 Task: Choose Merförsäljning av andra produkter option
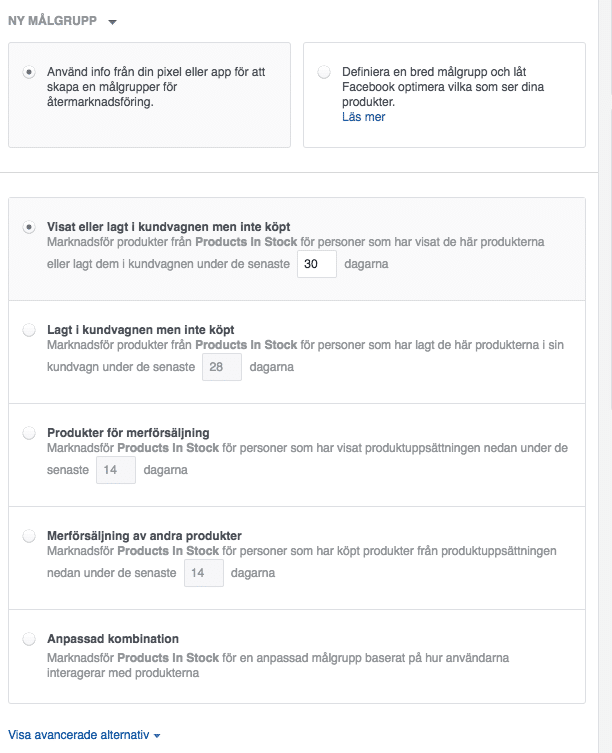(29, 536)
